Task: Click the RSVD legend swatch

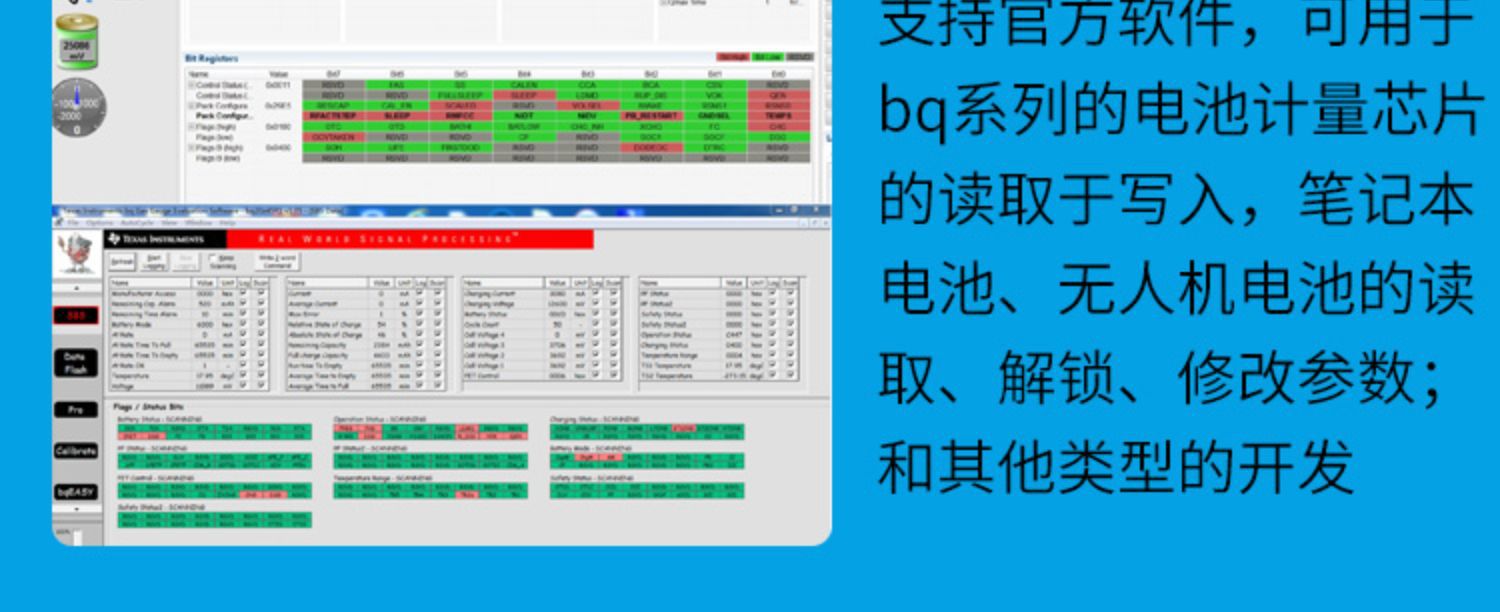Action: (800, 57)
